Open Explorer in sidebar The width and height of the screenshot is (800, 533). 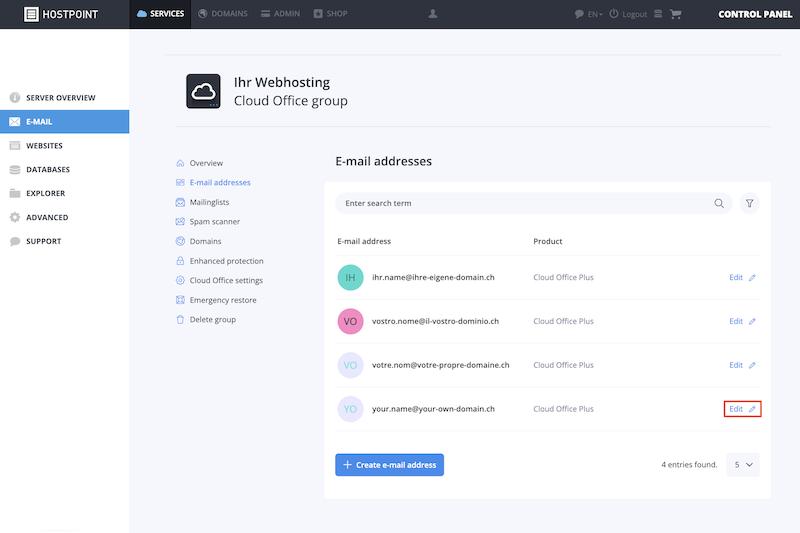coord(64,193)
